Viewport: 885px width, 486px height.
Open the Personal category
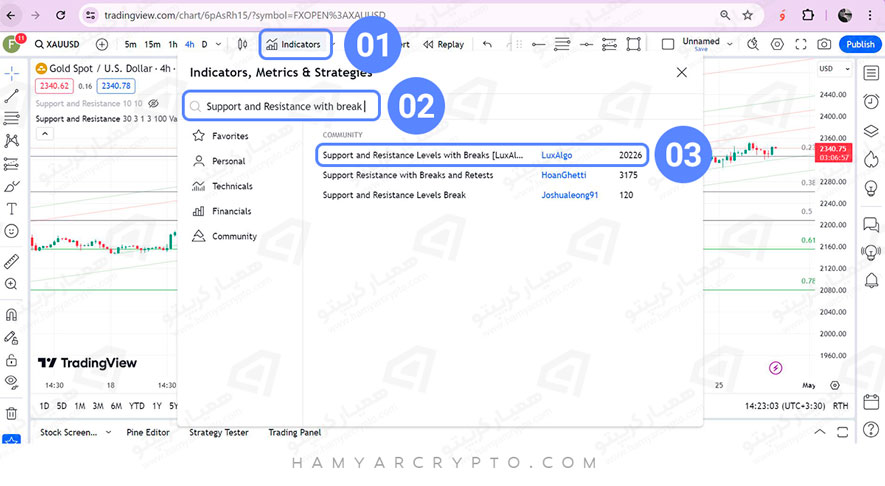coord(220,161)
